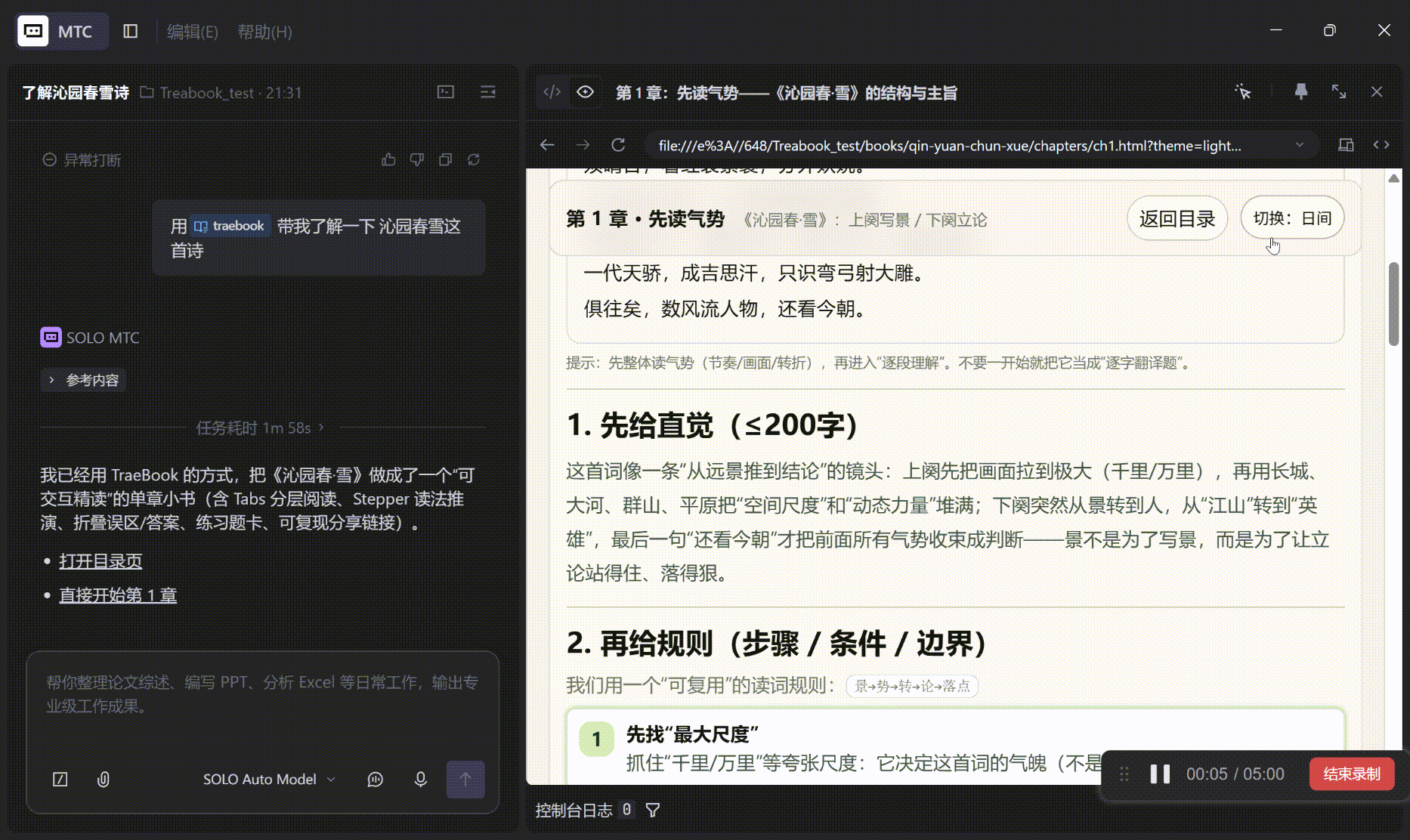Viewport: 1410px width, 840px height.
Task: Click the 1. 先给直觉 heading
Action: pos(713,425)
